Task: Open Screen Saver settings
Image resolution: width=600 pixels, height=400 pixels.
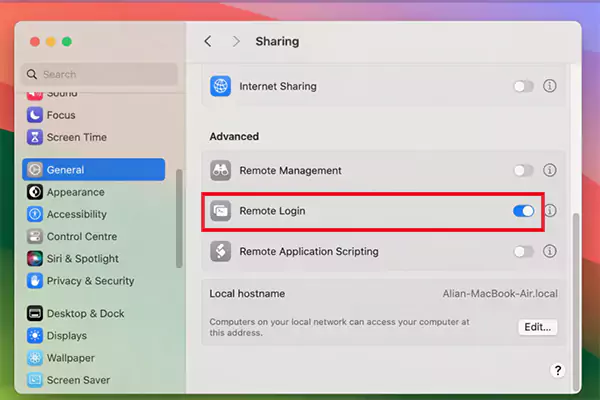Action: pyautogui.click(x=93, y=380)
